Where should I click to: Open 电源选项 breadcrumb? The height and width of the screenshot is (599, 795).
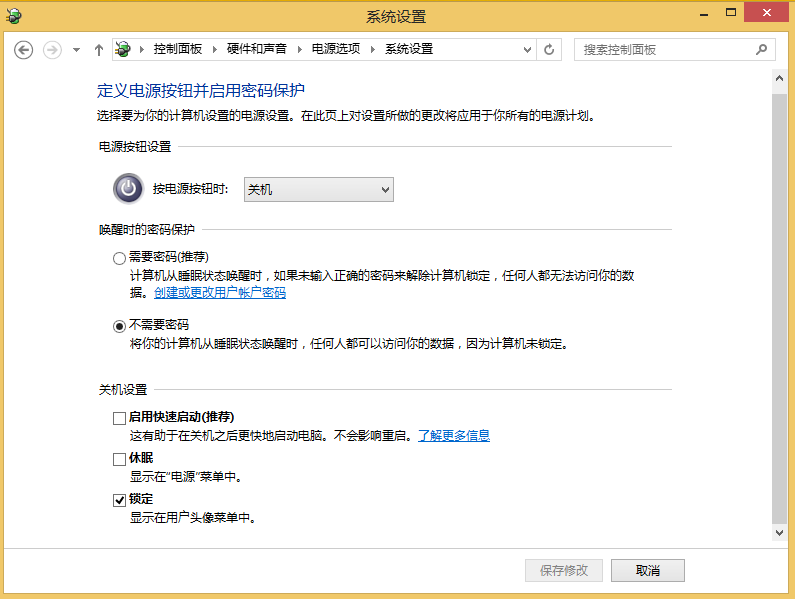click(336, 49)
